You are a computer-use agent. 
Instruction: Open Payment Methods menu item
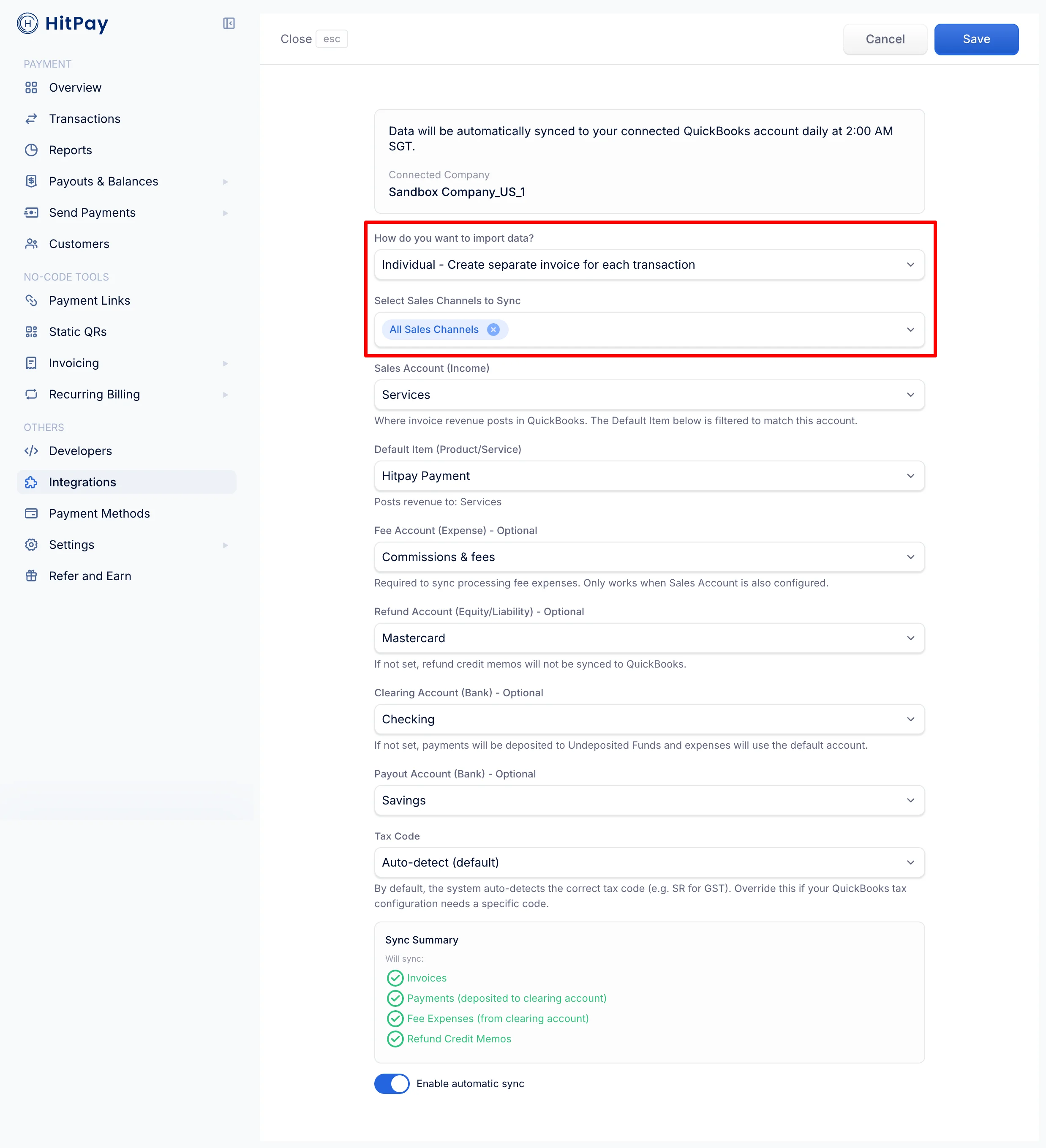[126, 514]
